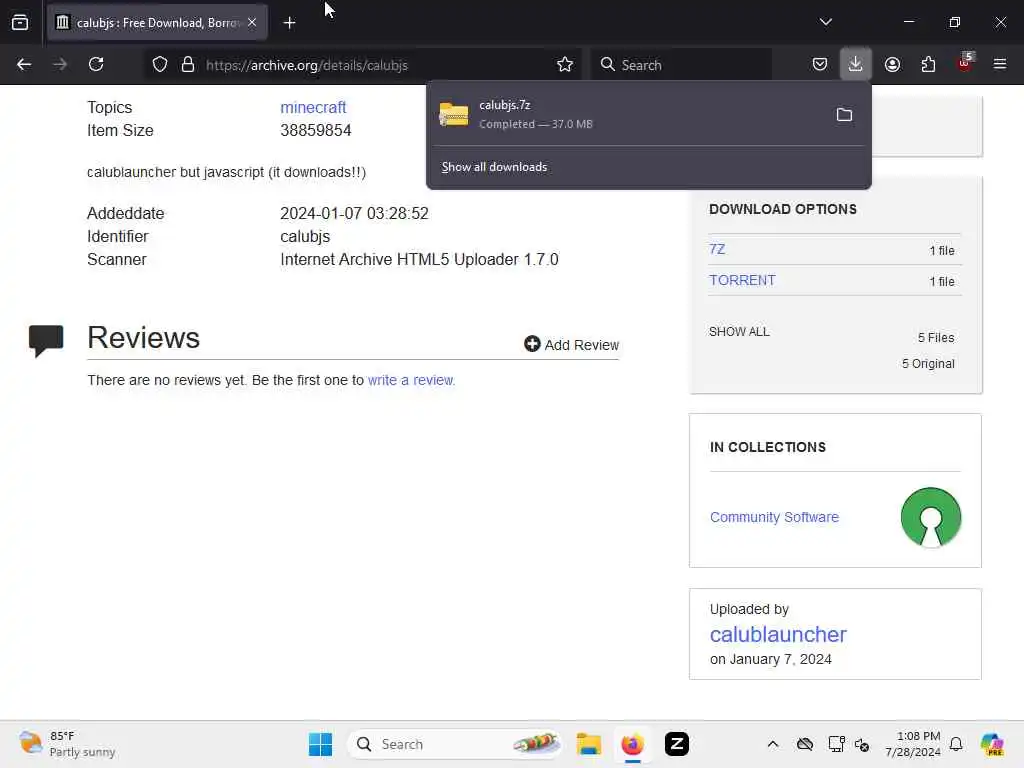The width and height of the screenshot is (1024, 768).
Task: Open the Z app in taskbar
Action: [677, 744]
